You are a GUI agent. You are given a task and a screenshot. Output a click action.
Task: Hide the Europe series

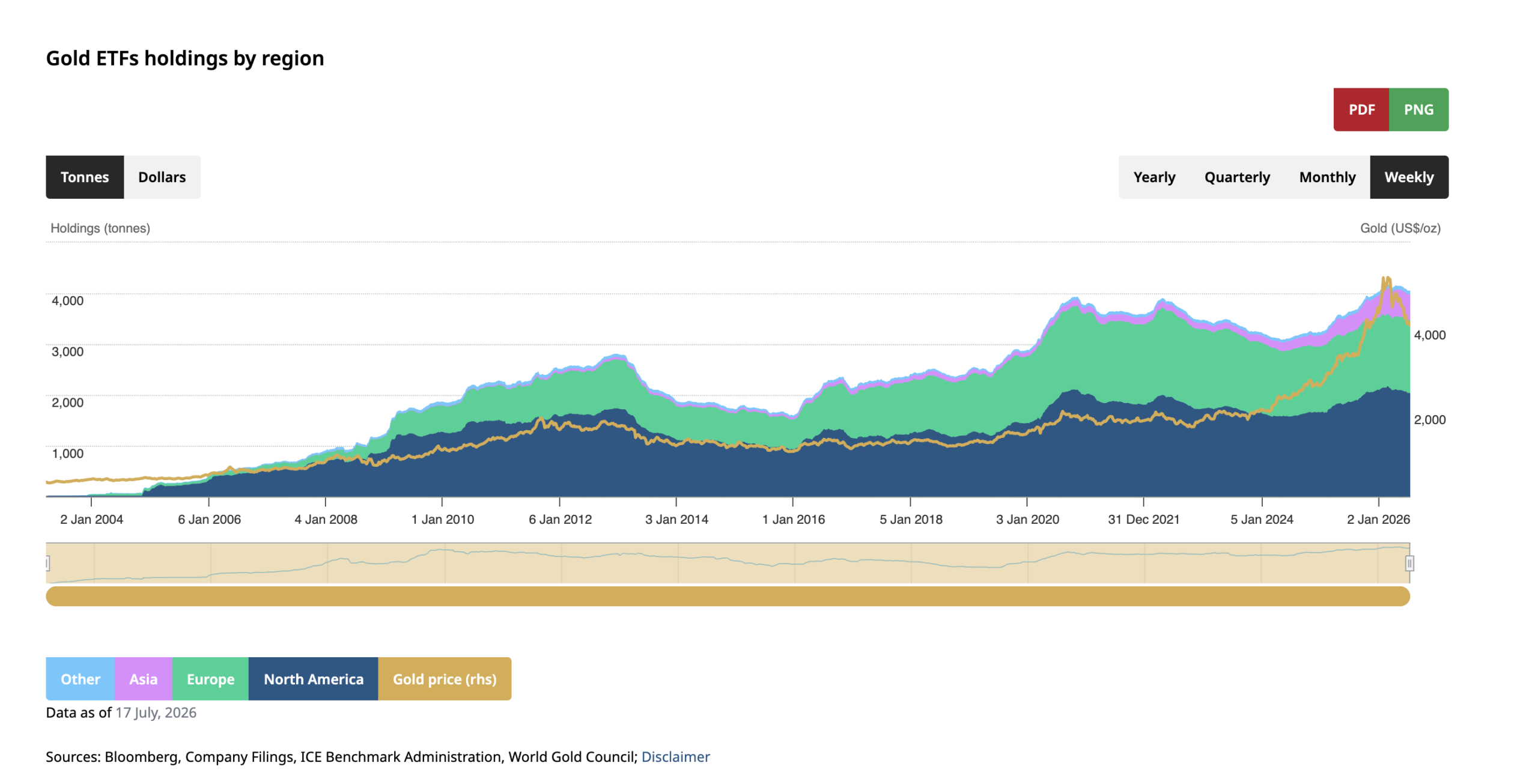pyautogui.click(x=210, y=679)
